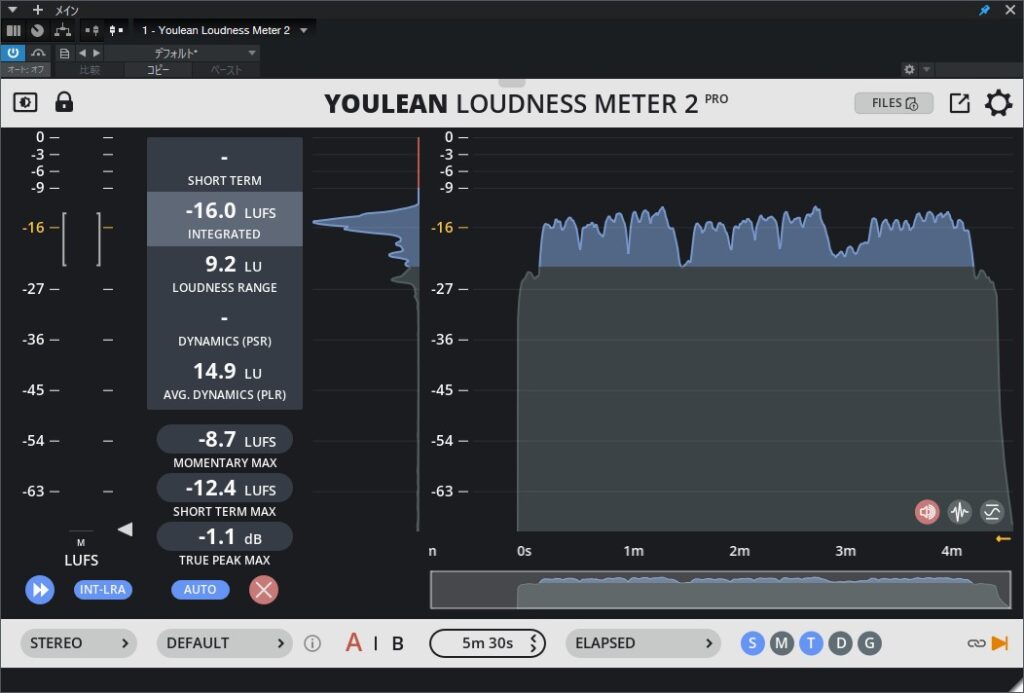Select the メイン tab

click(67, 10)
